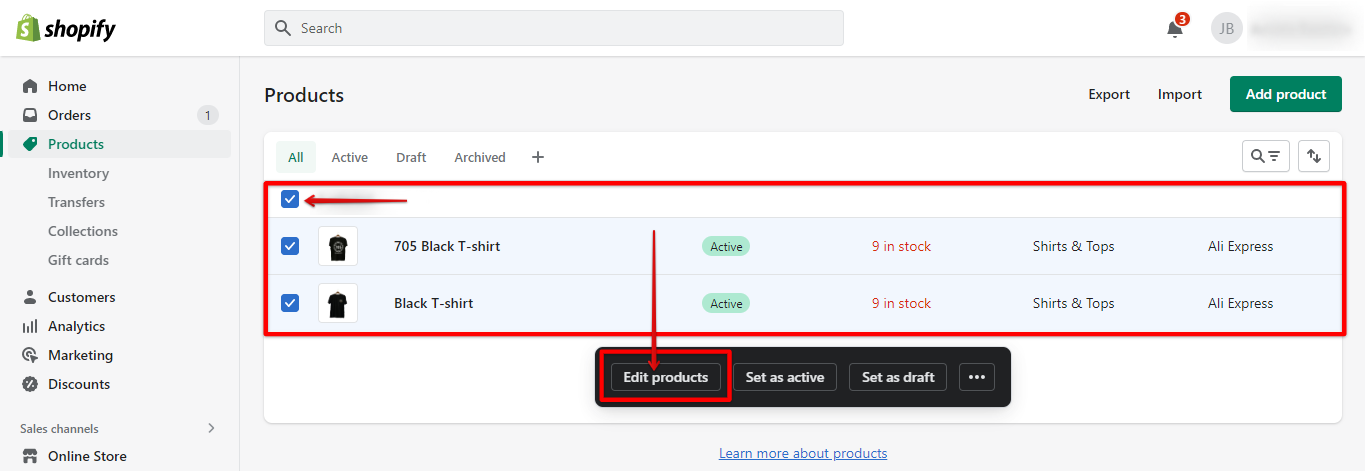Click the Export button
The width and height of the screenshot is (1365, 471).
pos(1109,94)
